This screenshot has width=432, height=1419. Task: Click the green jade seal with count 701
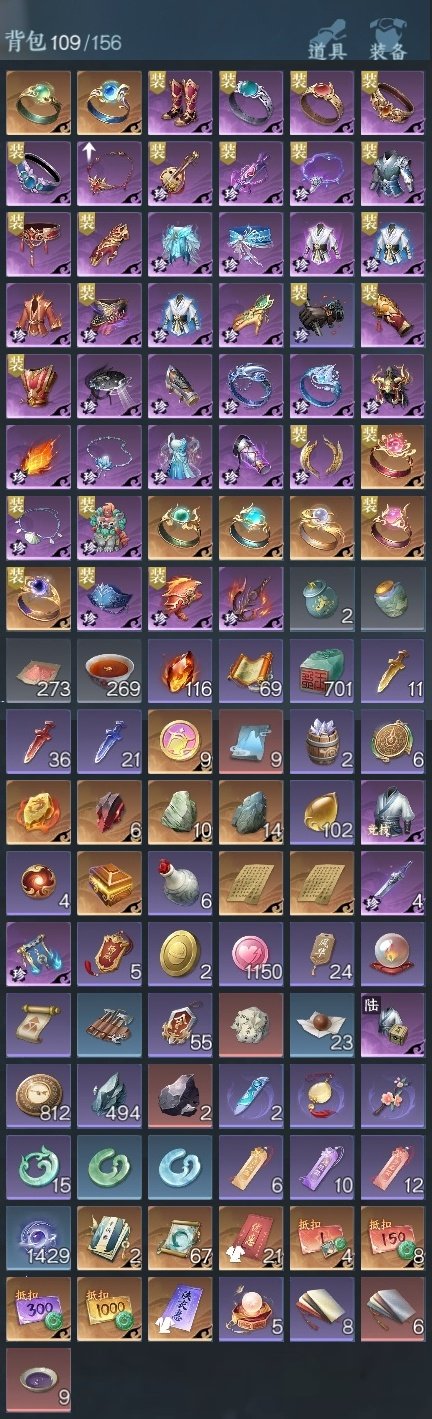click(x=323, y=669)
